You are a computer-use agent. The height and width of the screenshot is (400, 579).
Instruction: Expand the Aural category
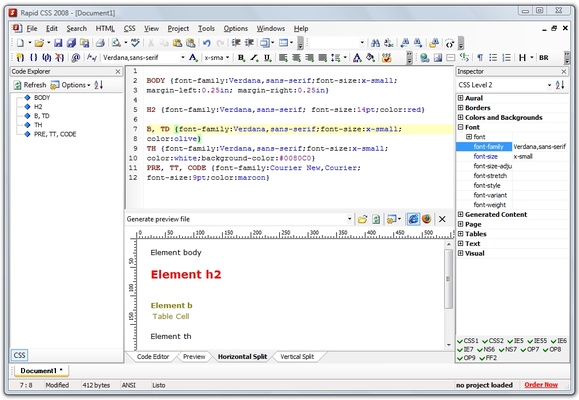(x=460, y=98)
